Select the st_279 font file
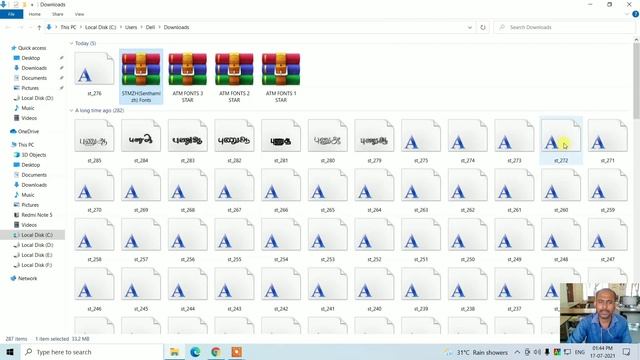 (x=374, y=141)
